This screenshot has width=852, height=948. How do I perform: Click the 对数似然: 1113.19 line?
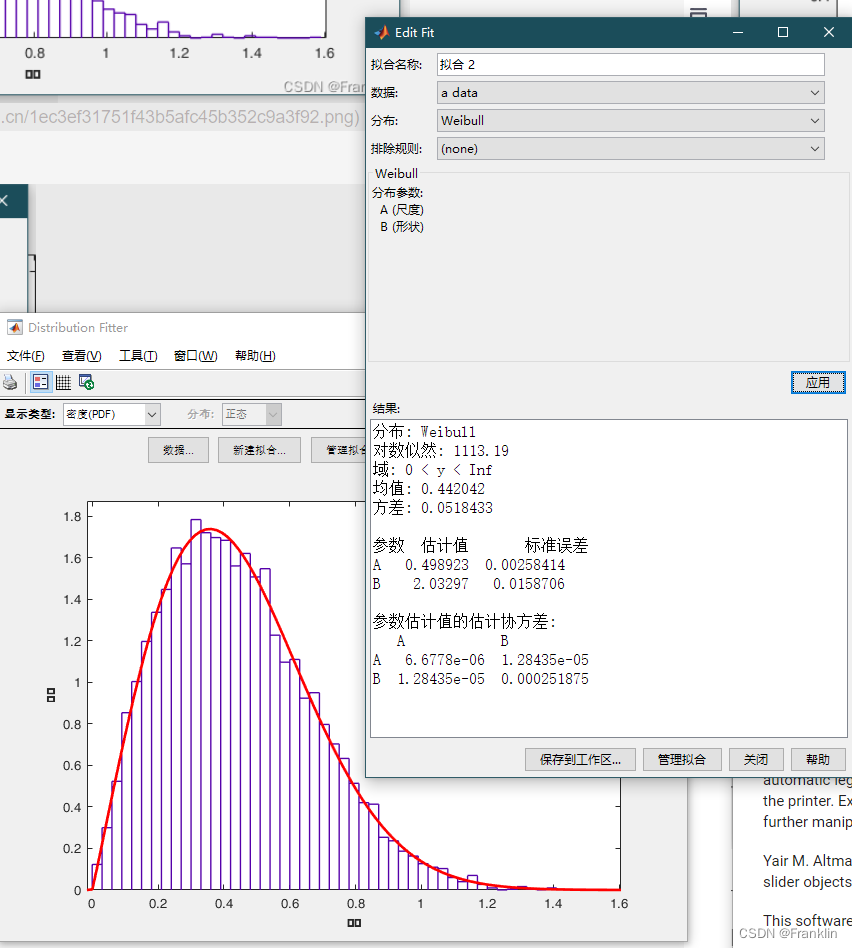441,451
